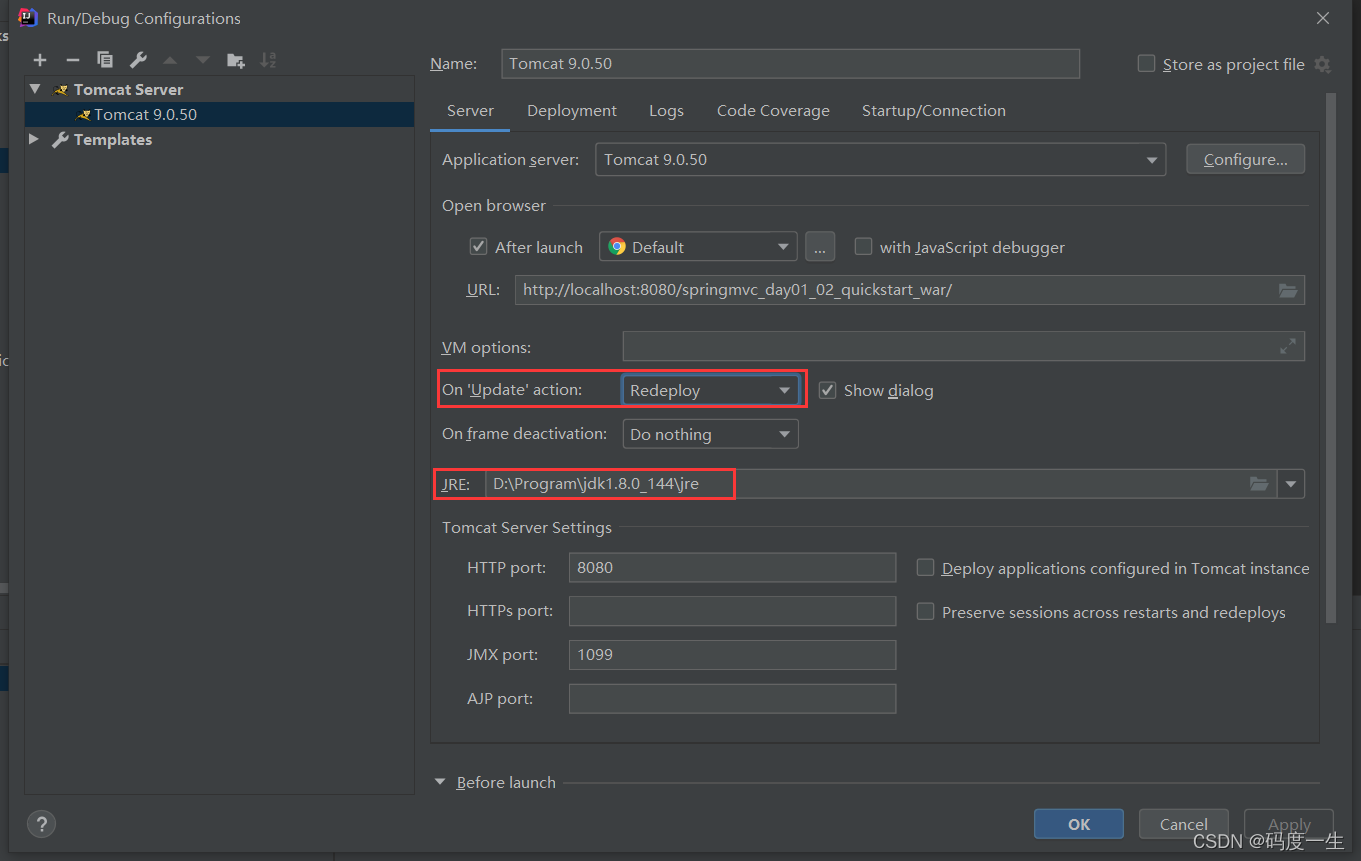
Task: Add a new configuration with plus icon
Action: point(40,60)
